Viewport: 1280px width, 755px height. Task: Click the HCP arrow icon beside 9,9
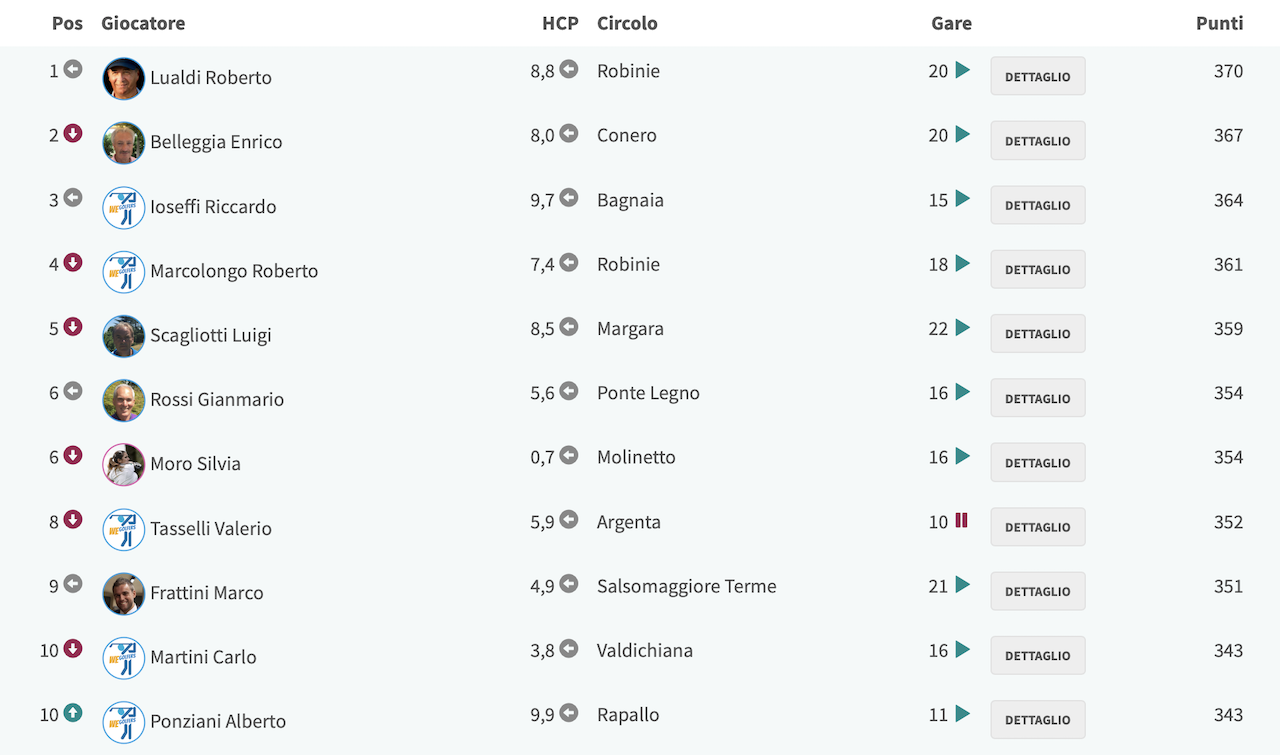tap(569, 713)
